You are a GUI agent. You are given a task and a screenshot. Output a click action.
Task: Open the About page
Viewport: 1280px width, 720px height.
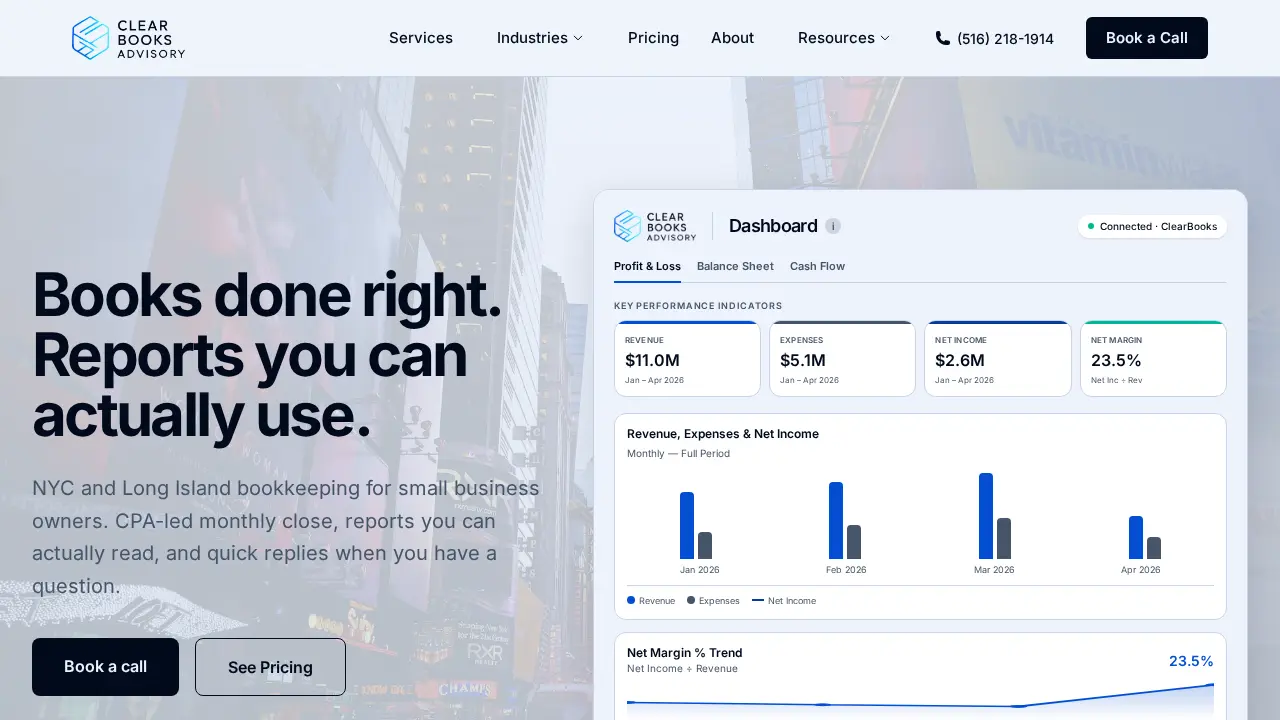click(732, 38)
